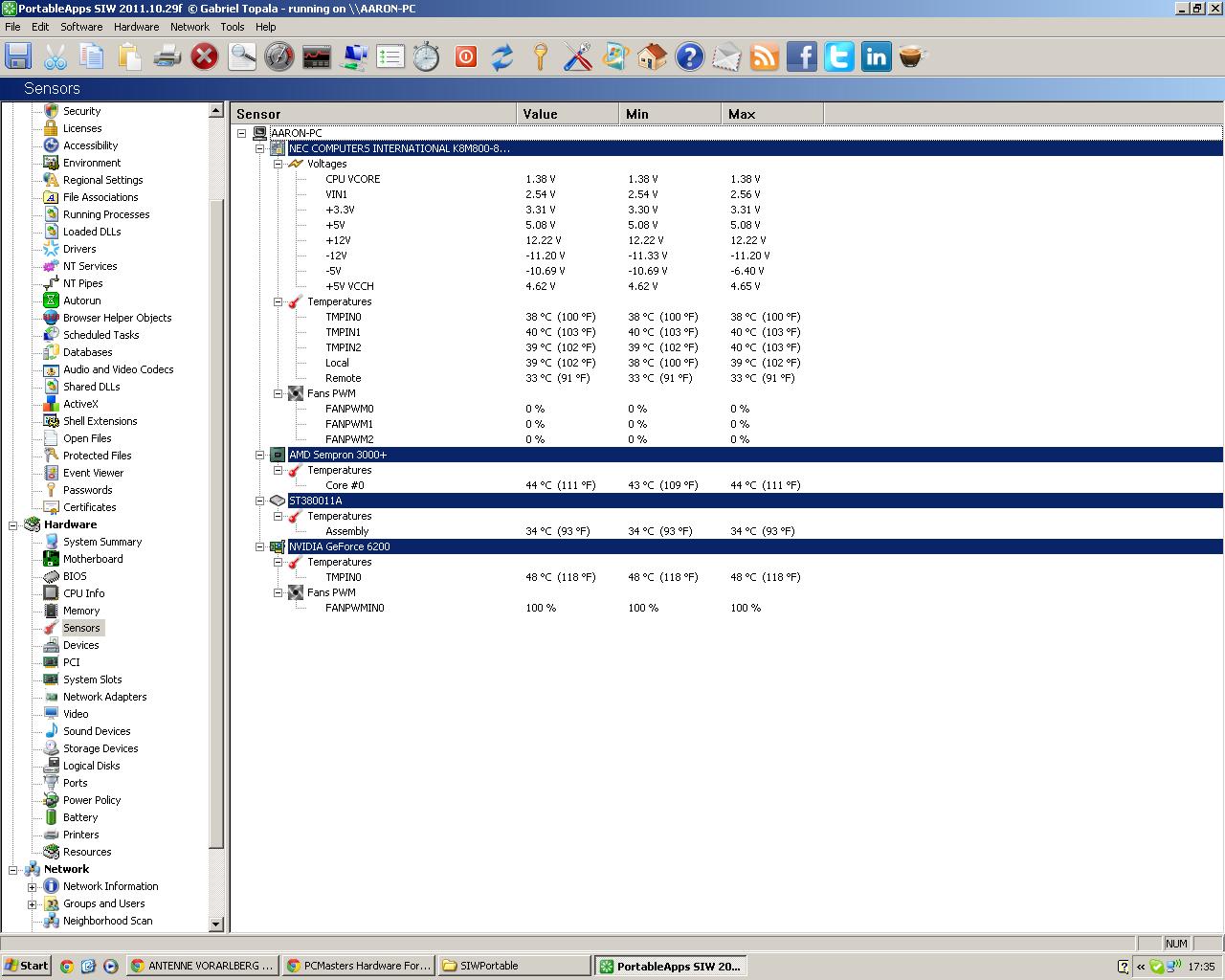Screen dimensions: 1225x980
Task: Open the Network menu
Action: (189, 27)
